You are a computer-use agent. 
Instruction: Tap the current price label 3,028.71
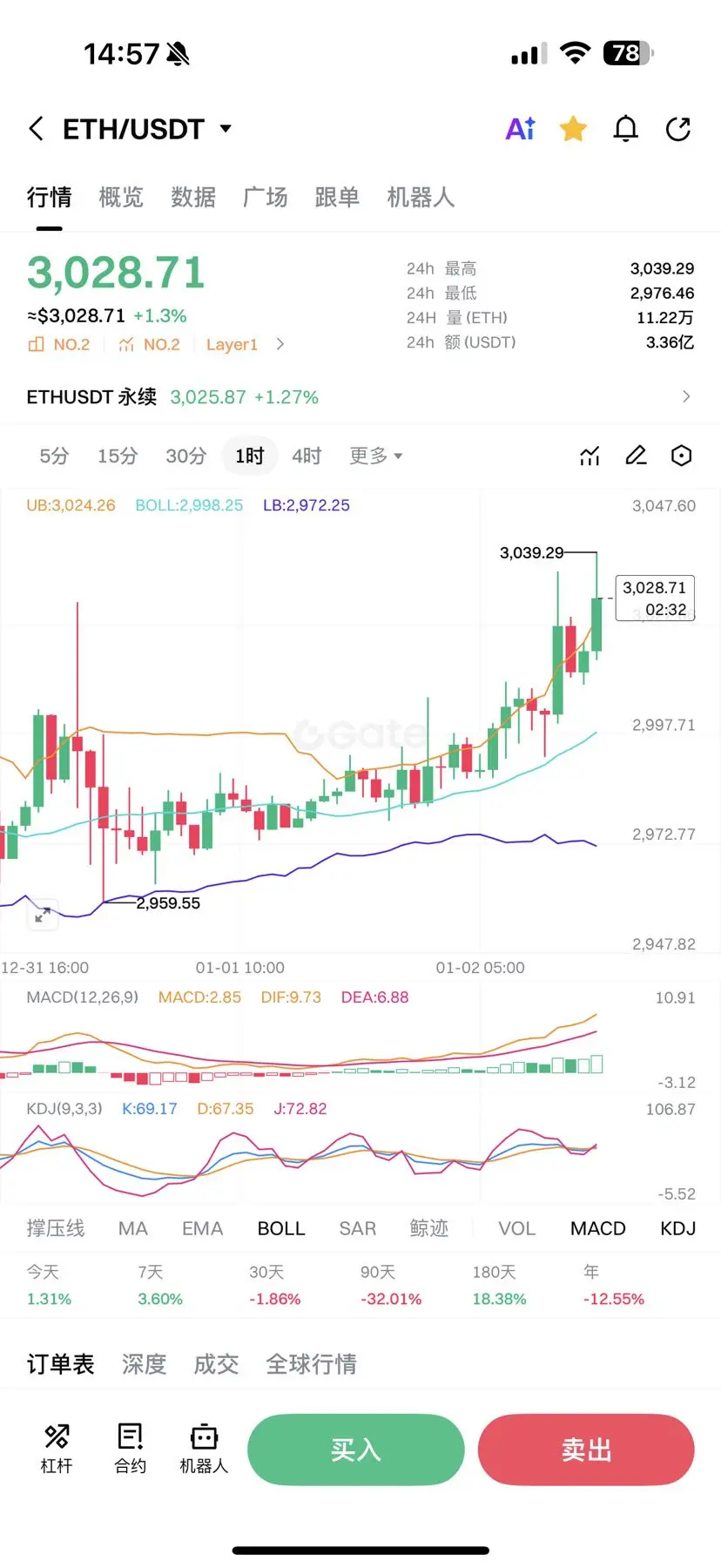[655, 598]
